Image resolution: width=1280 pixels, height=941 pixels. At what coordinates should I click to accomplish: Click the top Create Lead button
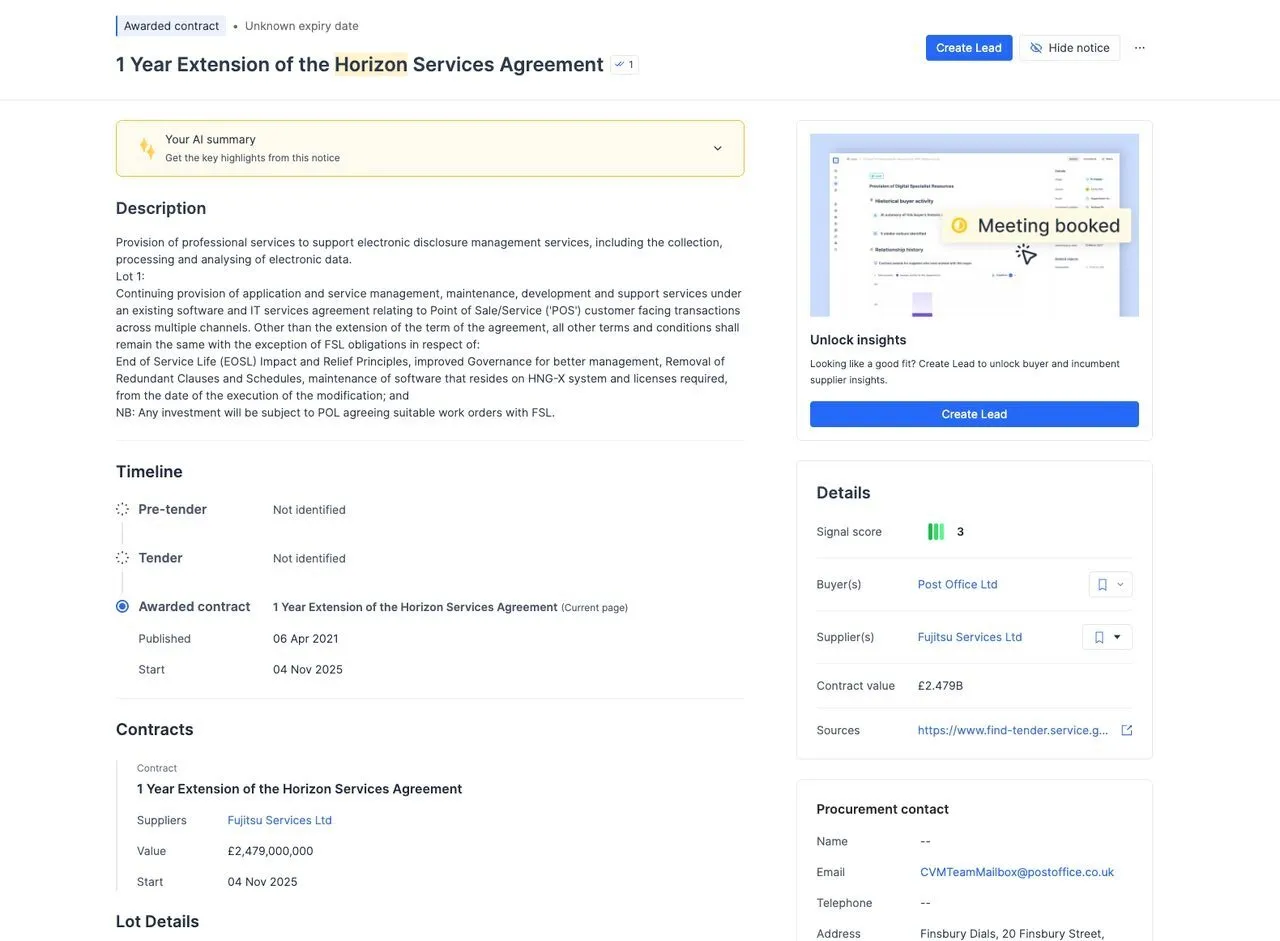[x=969, y=48]
